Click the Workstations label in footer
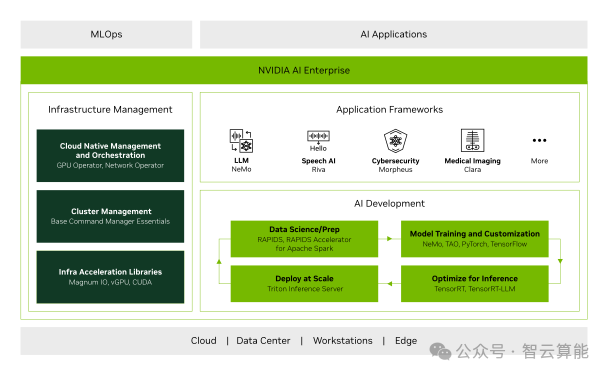The width and height of the screenshot is (608, 375). click(x=343, y=340)
